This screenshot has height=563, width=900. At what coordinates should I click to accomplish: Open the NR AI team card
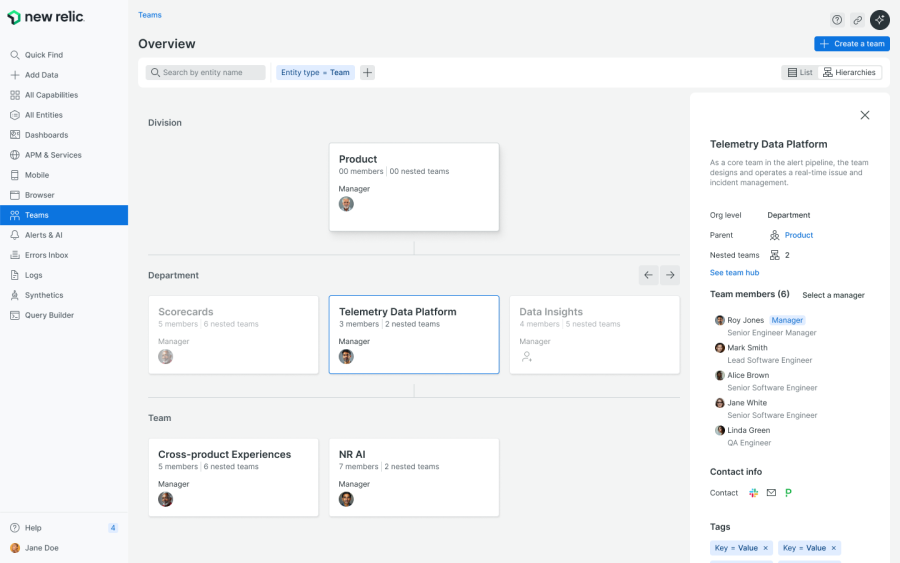(414, 477)
